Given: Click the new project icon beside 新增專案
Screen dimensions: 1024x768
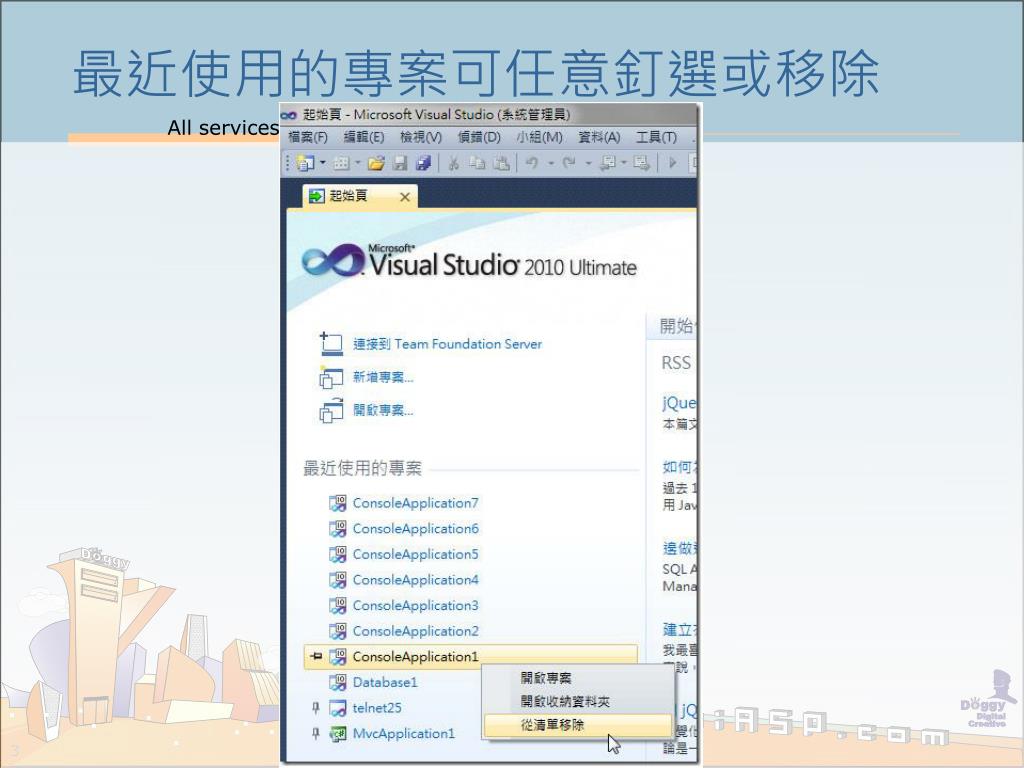Looking at the screenshot, I should point(331,377).
